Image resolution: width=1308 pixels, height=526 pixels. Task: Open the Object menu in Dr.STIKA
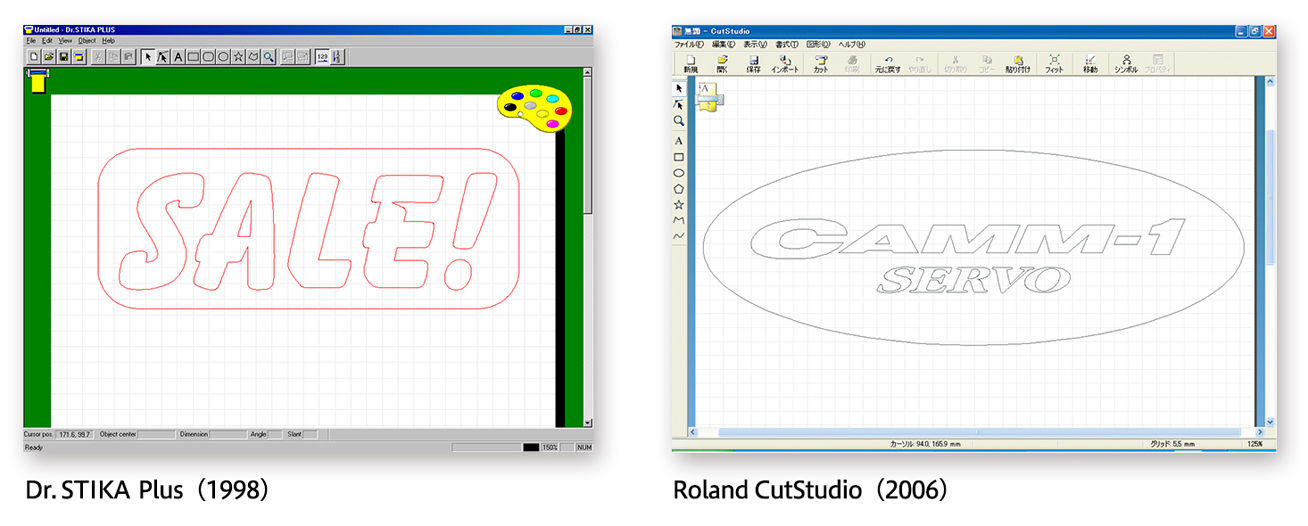[87, 41]
